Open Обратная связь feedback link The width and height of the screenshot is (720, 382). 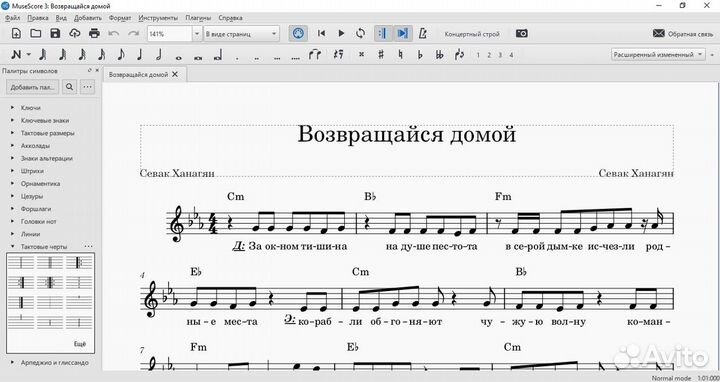pos(683,34)
